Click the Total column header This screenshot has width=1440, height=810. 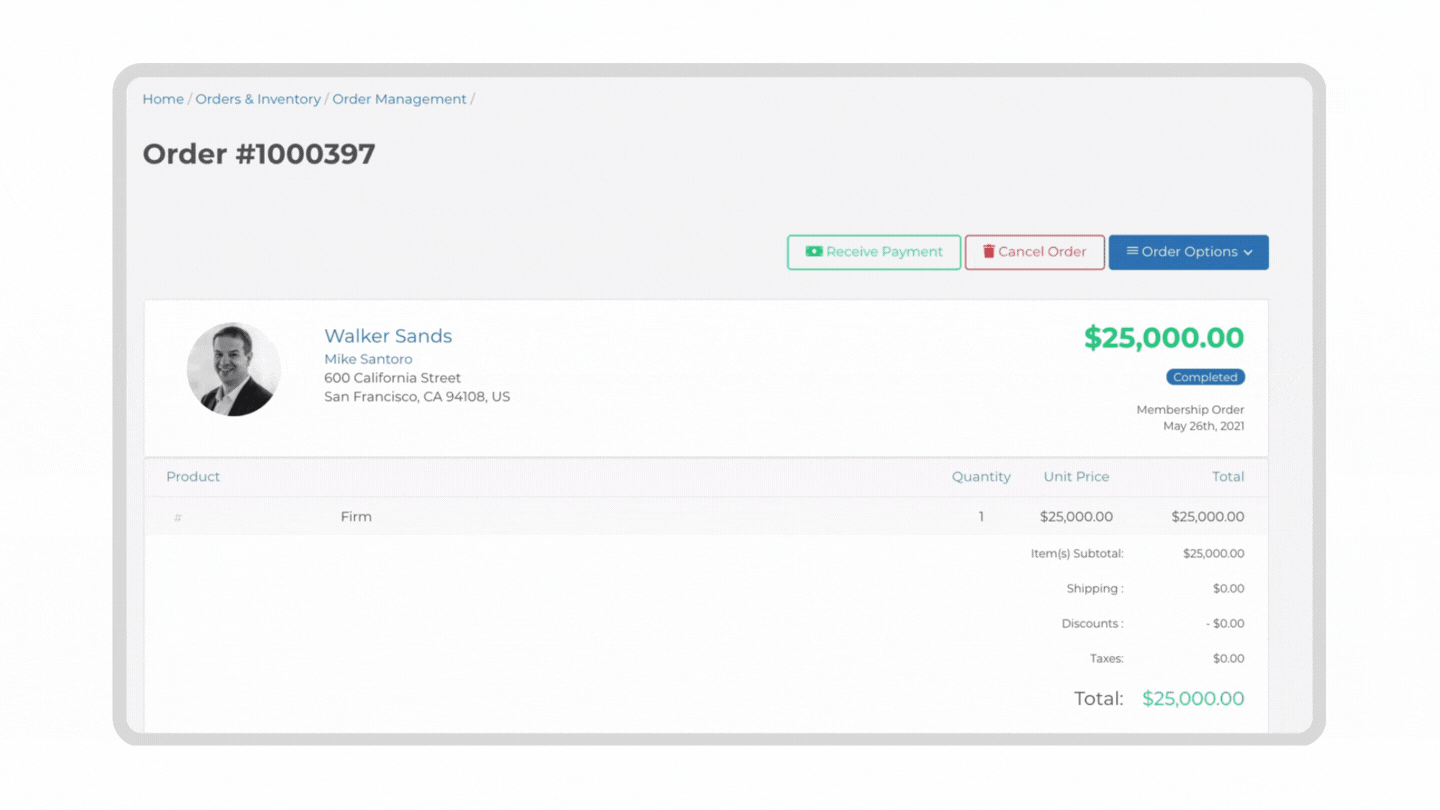[x=1228, y=477]
